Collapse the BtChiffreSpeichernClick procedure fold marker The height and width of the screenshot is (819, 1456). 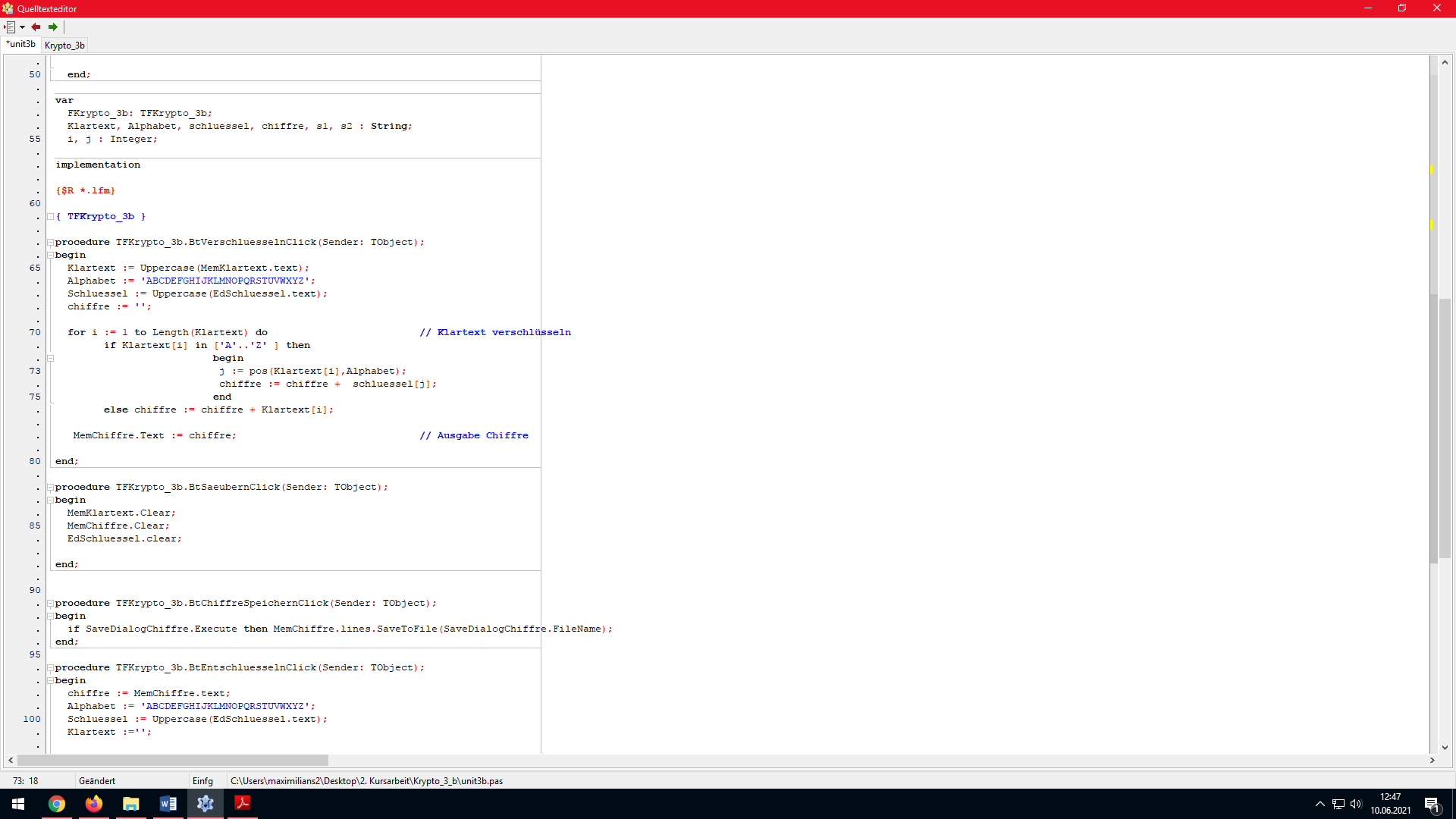pyautogui.click(x=51, y=604)
